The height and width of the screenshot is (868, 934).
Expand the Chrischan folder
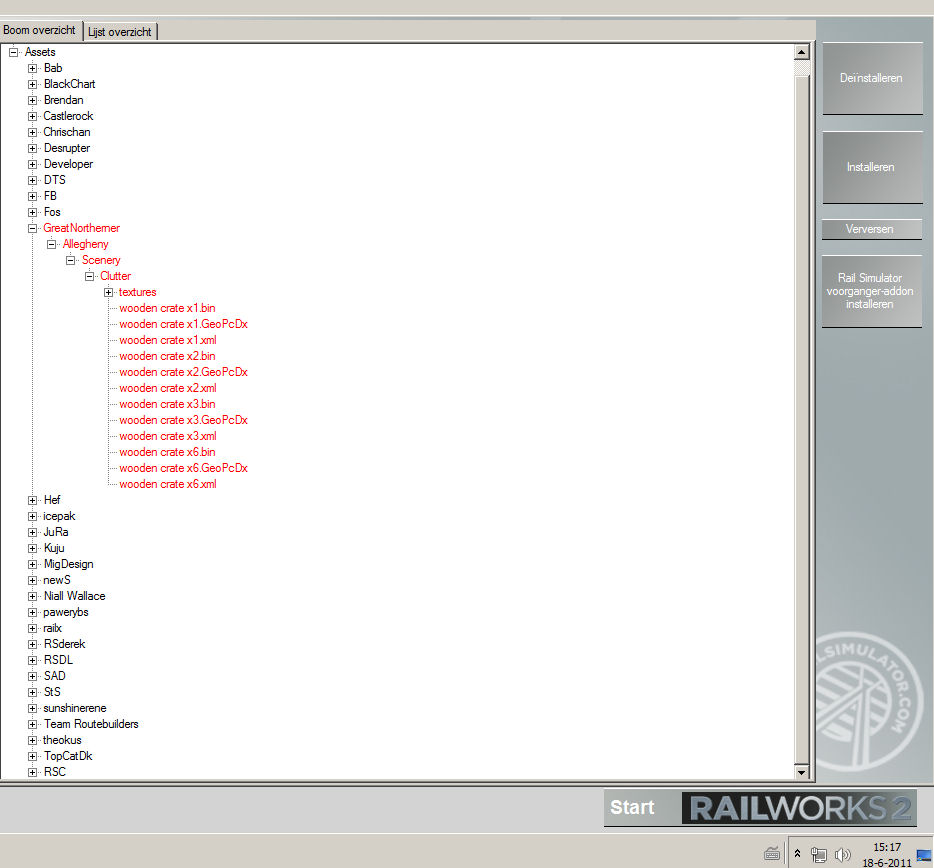32,132
